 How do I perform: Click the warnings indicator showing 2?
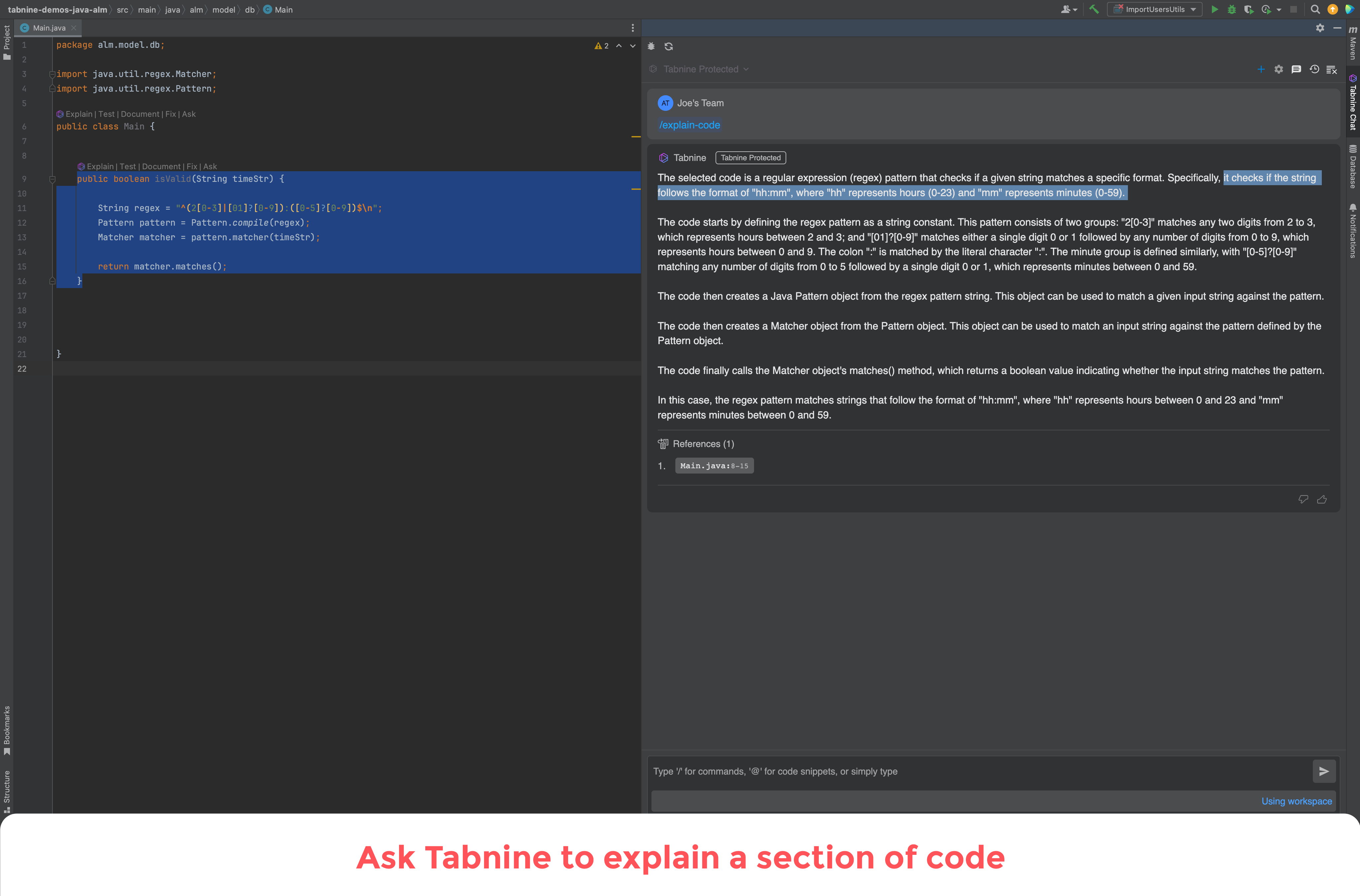(x=601, y=46)
